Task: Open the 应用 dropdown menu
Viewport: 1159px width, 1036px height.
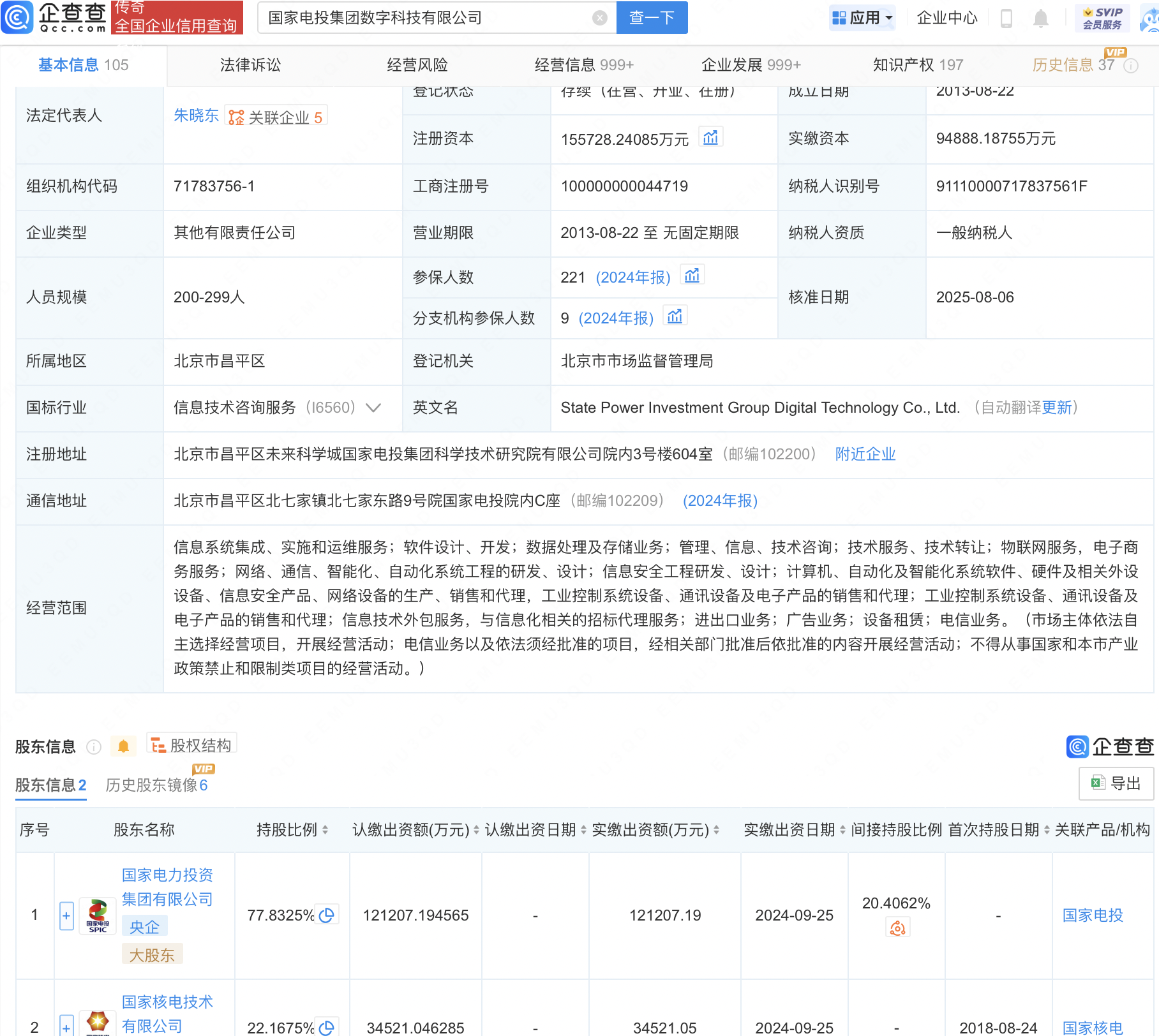Action: (x=862, y=18)
